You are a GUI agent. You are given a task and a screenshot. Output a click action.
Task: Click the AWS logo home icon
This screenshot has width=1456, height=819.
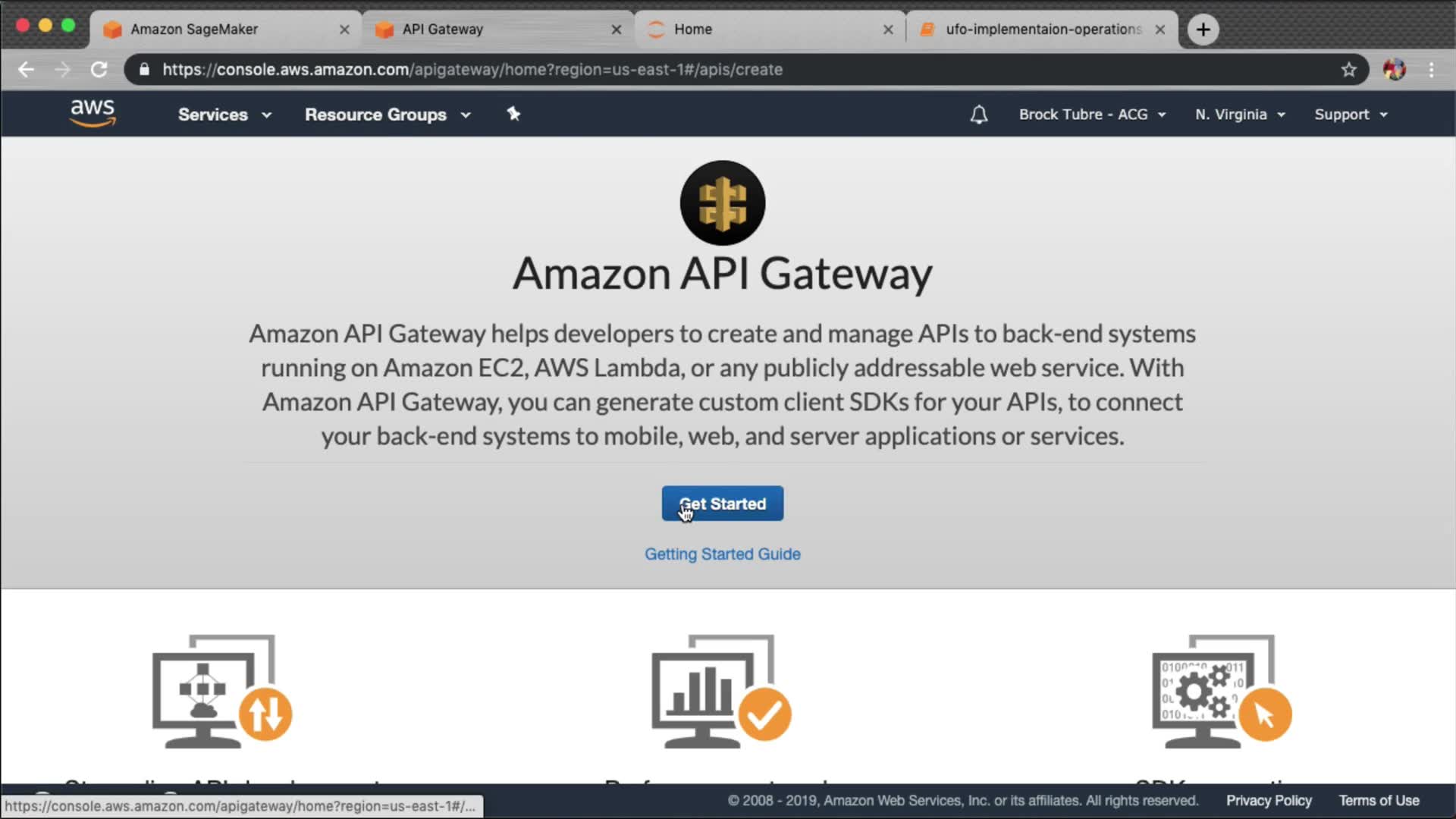(93, 113)
